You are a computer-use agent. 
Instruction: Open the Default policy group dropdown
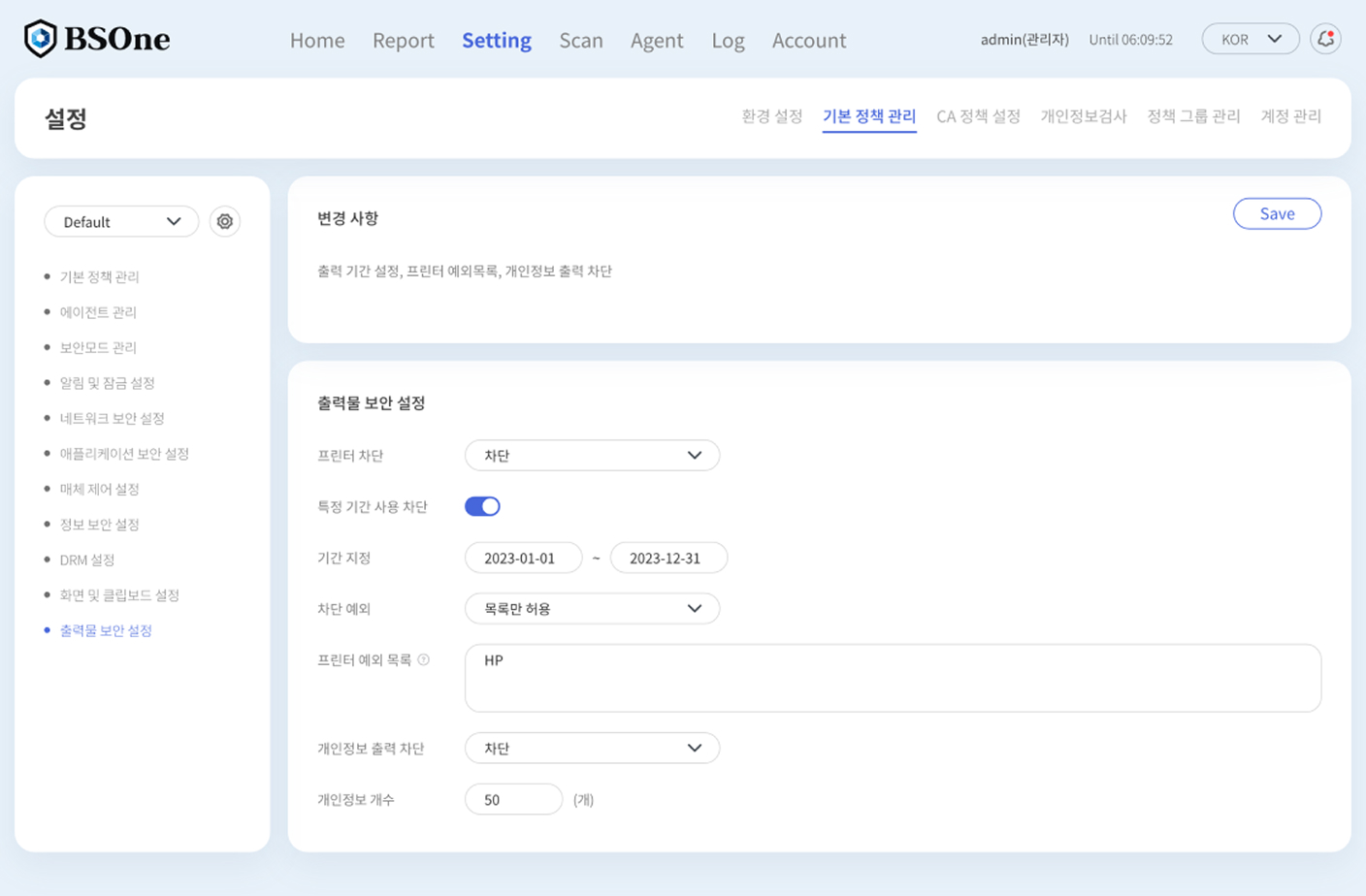[121, 222]
